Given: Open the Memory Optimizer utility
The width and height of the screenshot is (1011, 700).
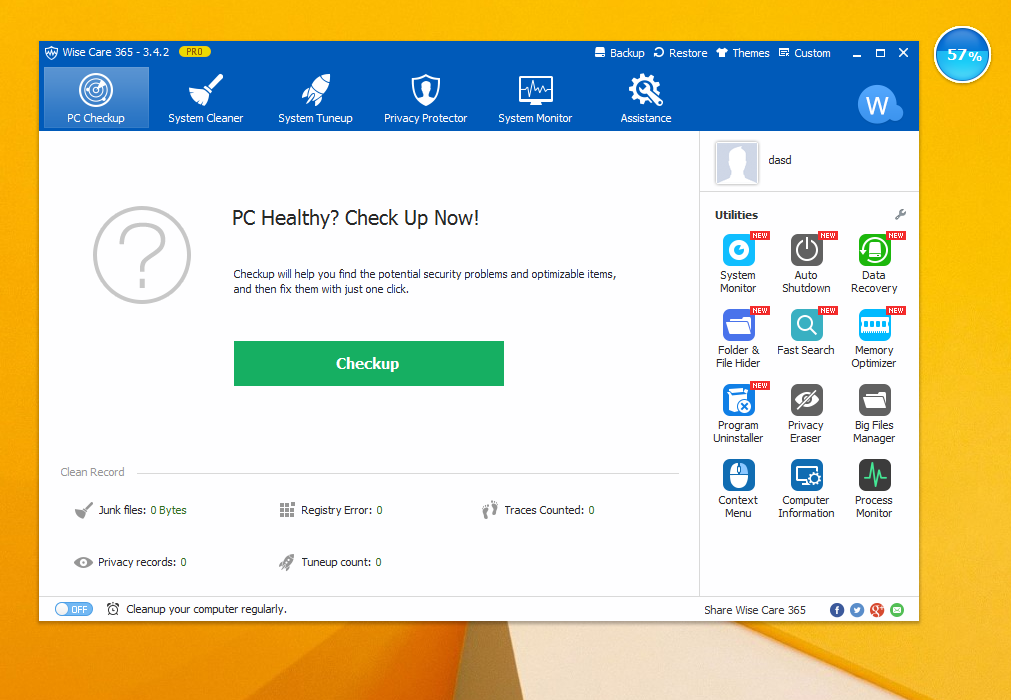Looking at the screenshot, I should click(874, 338).
